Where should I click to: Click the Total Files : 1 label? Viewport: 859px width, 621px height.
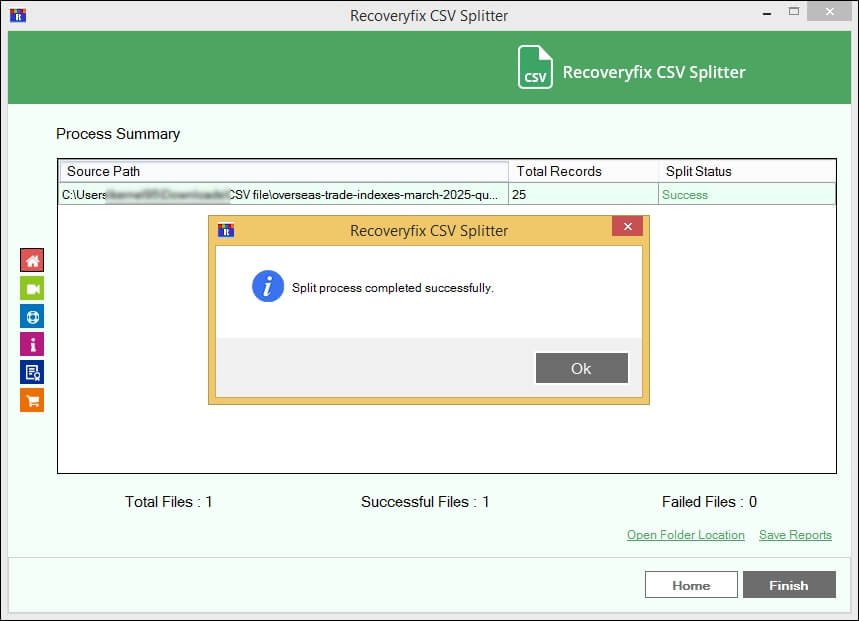(169, 502)
